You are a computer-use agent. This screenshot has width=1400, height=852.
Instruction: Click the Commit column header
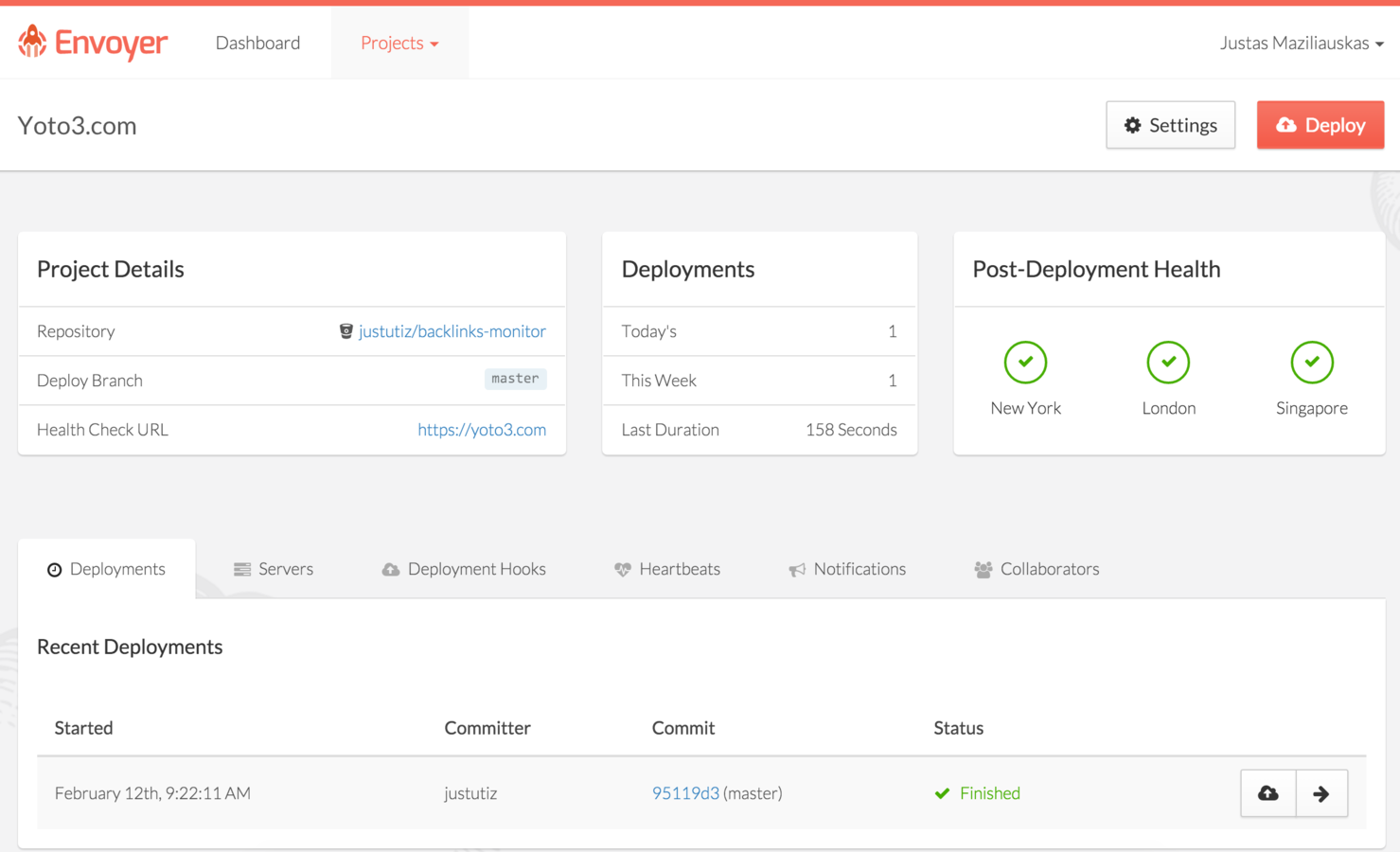[682, 728]
